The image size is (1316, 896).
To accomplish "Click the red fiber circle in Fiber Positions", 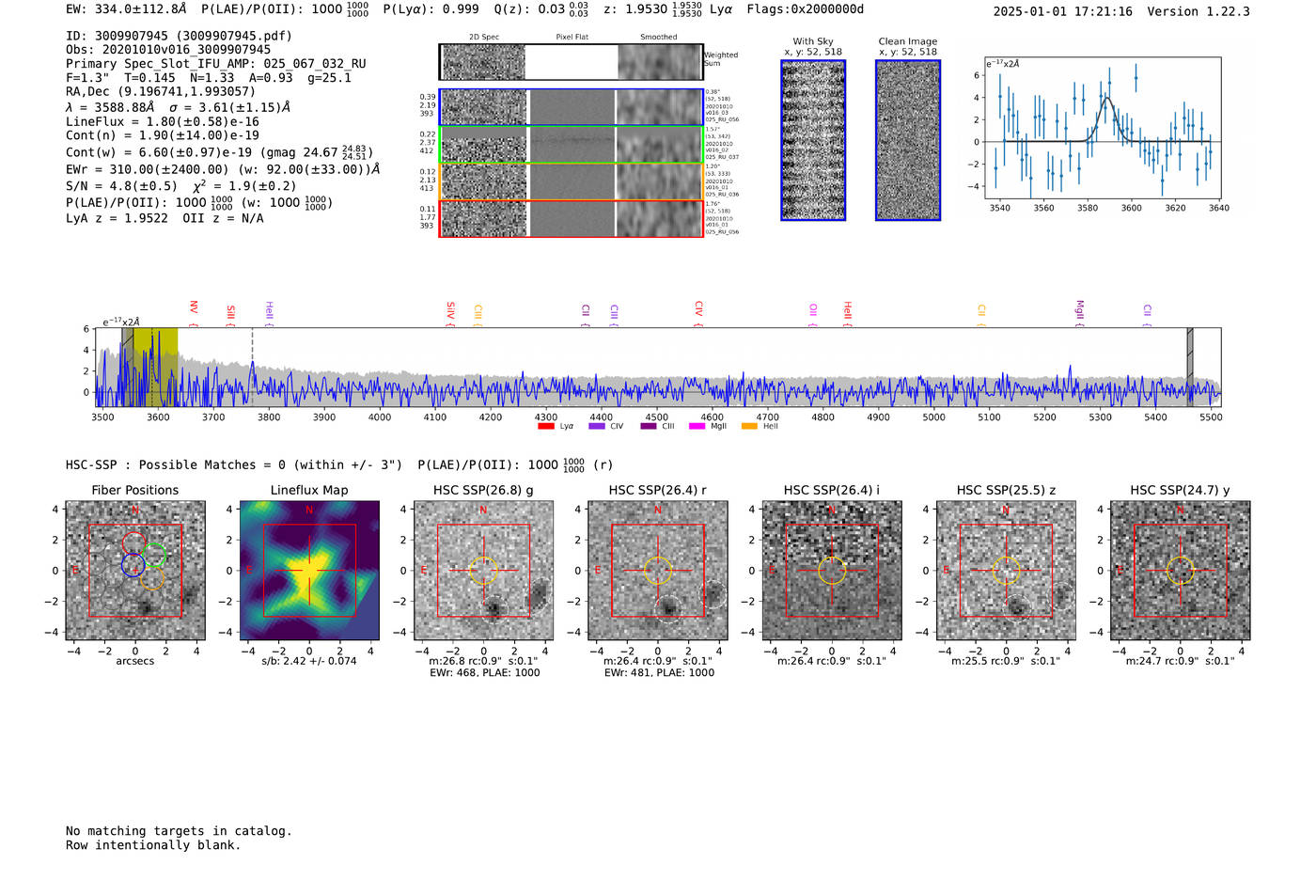I will pos(133,543).
